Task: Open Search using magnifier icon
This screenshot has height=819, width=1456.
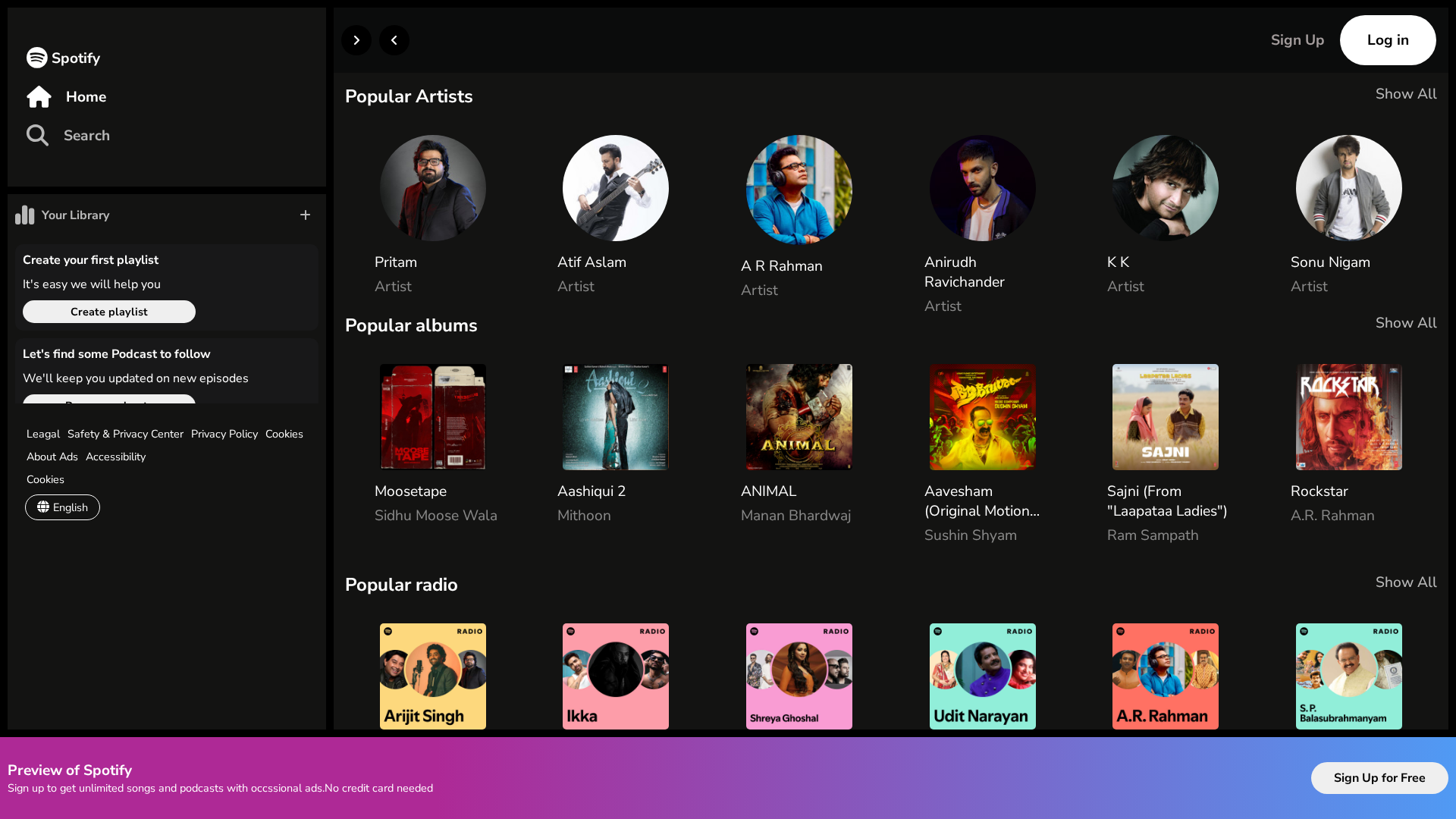Action: coord(37,135)
